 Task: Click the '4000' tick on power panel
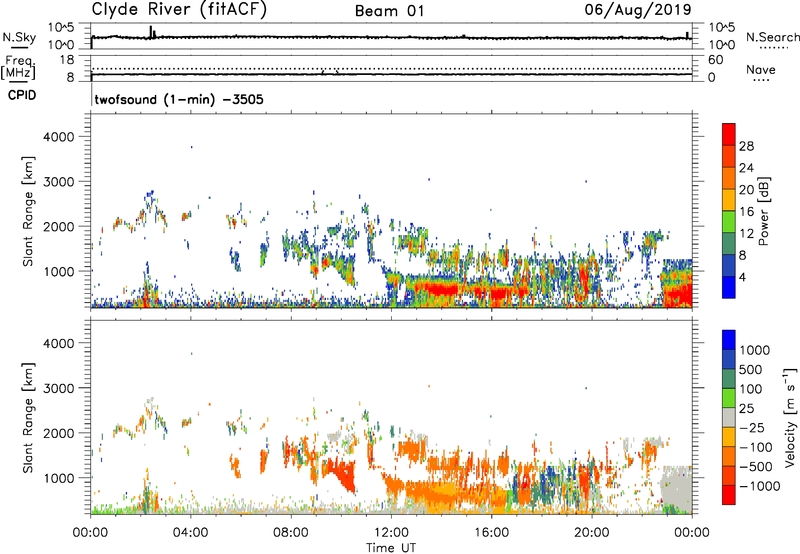coord(59,137)
